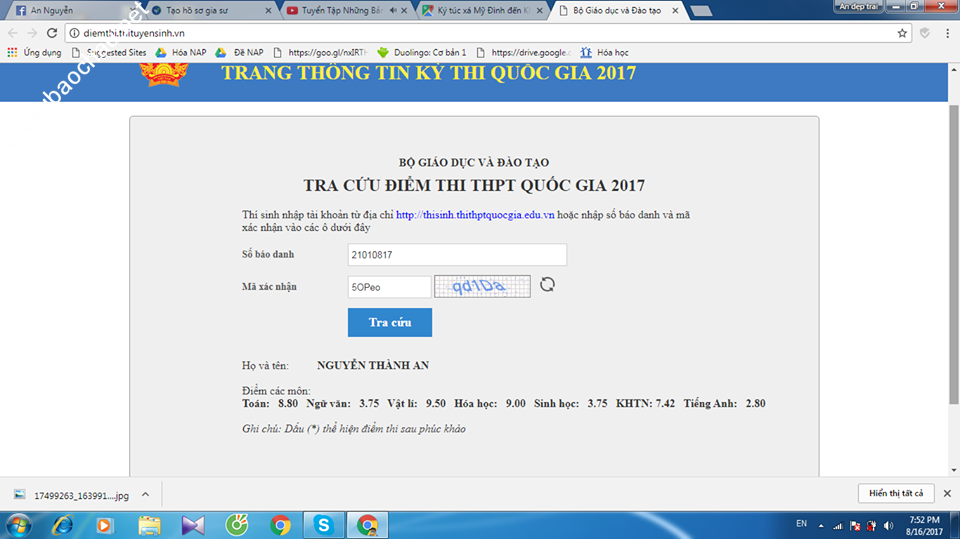Open Skype from the taskbar
Screen dimensions: 960x539
tap(323, 524)
